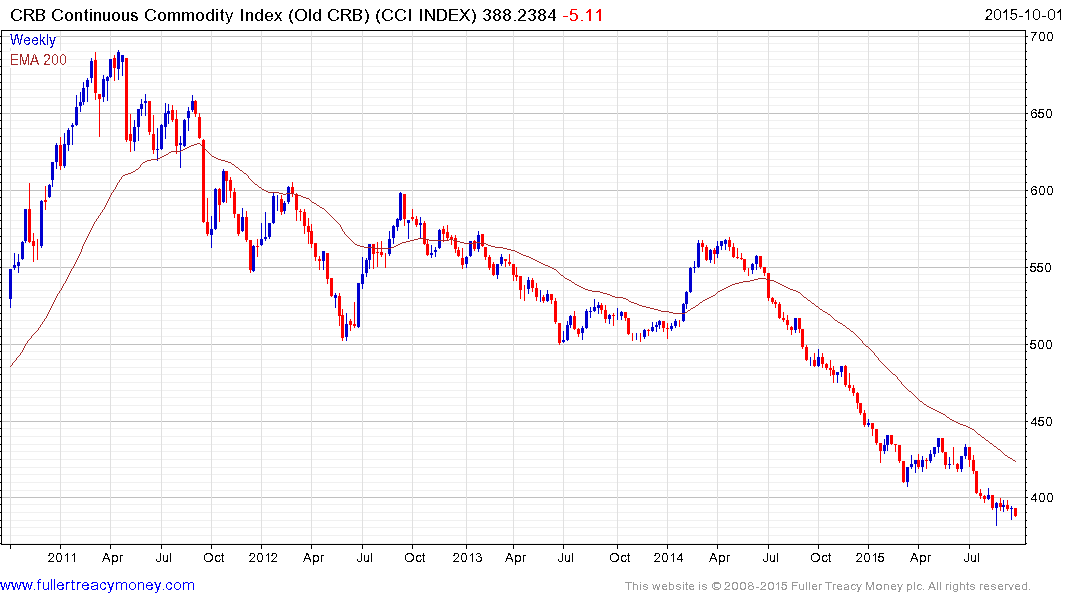Select the chart title 'CRB Continuous Commodity Index'
The width and height of the screenshot is (1075, 600).
(x=146, y=15)
